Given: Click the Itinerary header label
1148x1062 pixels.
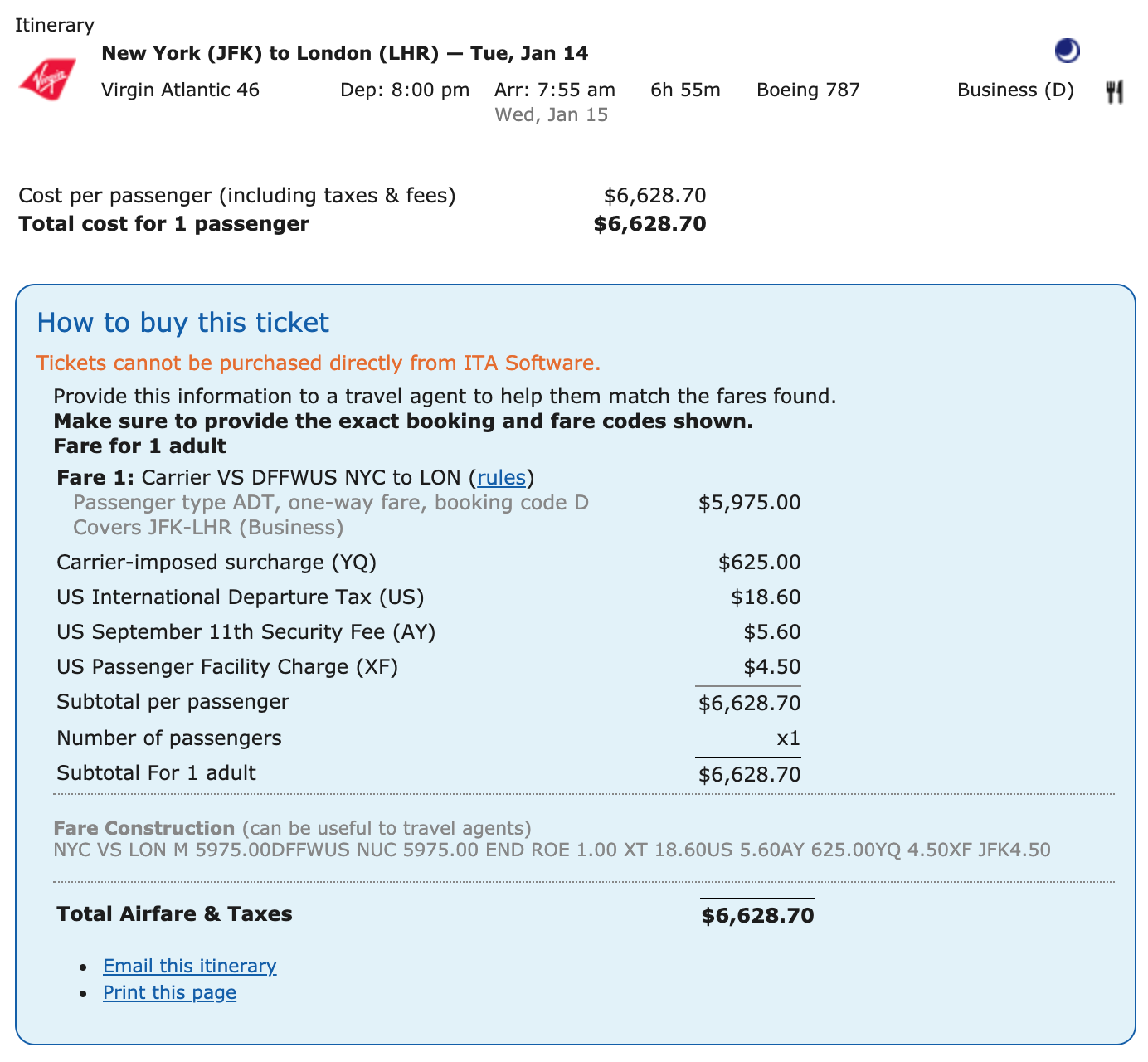Looking at the screenshot, I should pyautogui.click(x=54, y=25).
